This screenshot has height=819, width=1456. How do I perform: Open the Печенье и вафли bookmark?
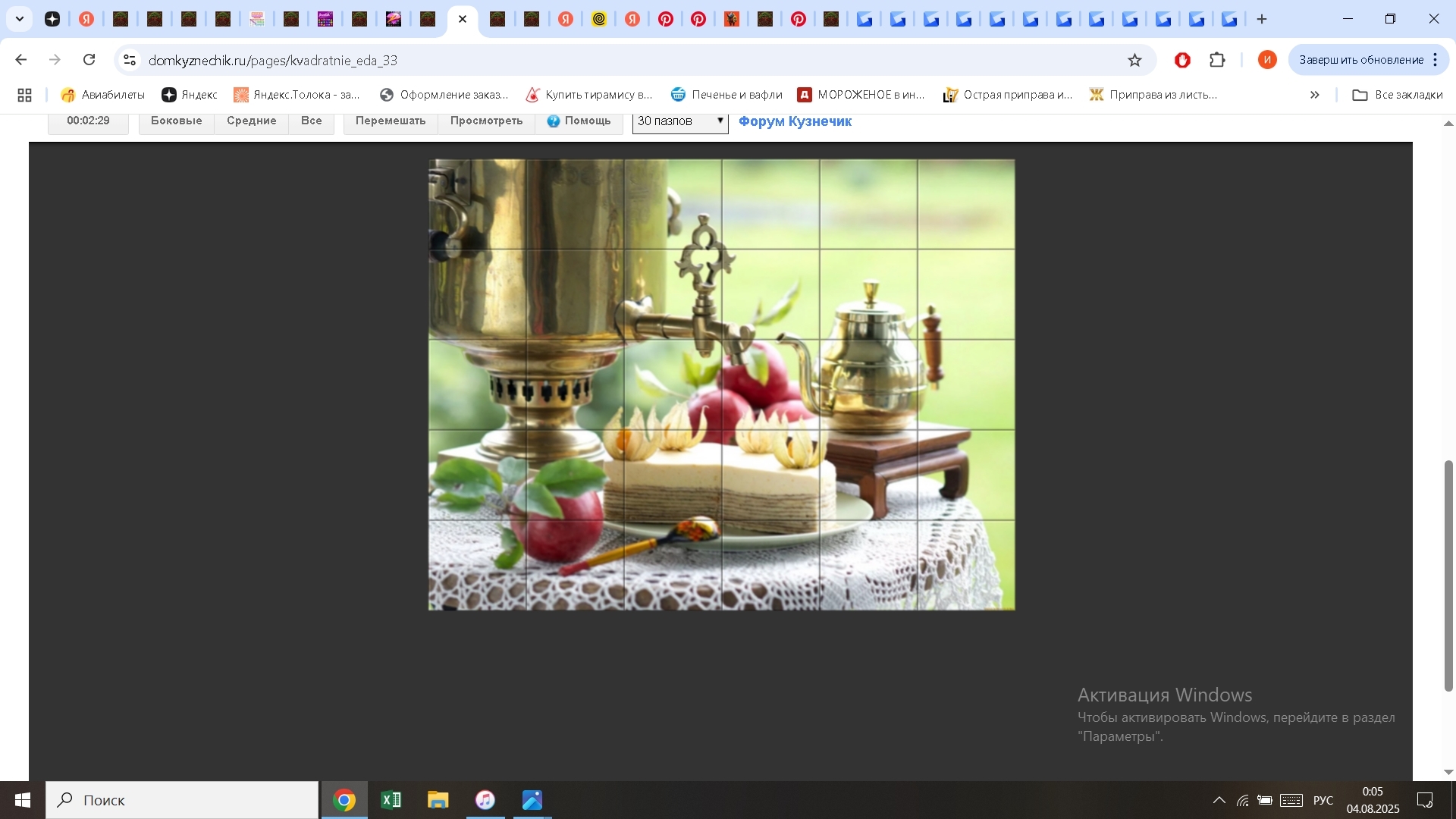coord(726,95)
